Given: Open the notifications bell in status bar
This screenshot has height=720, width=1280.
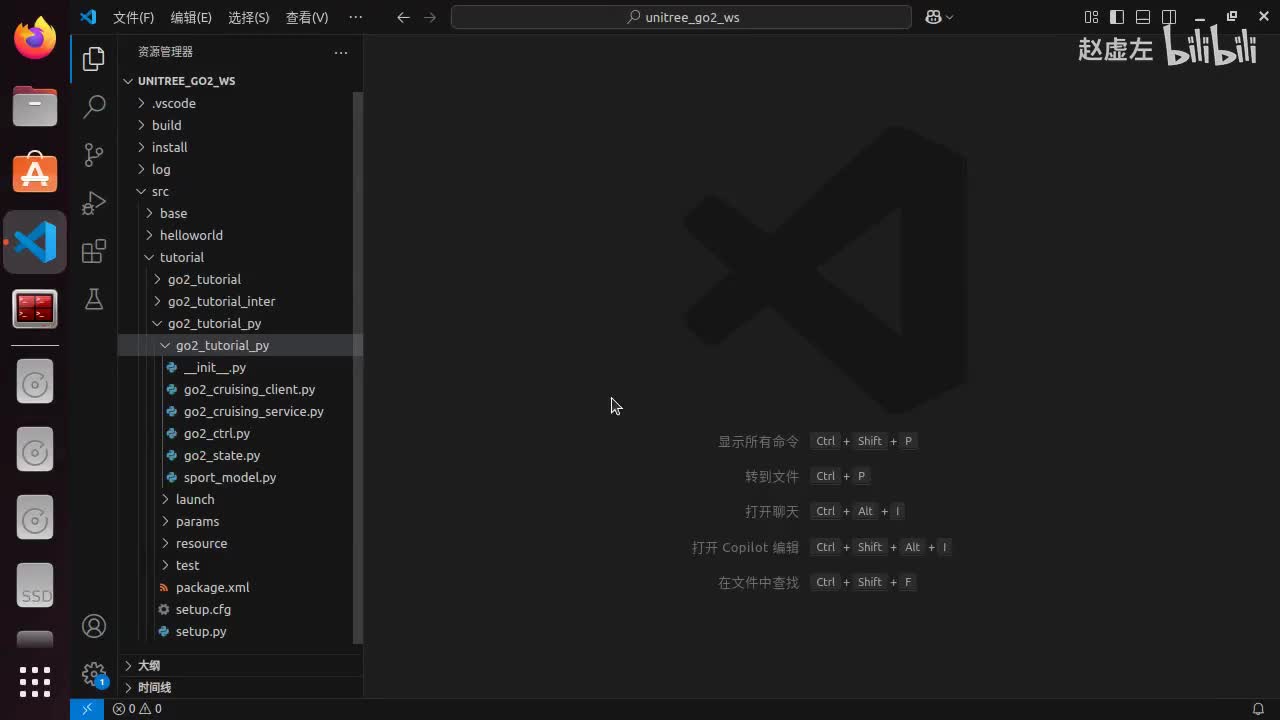Looking at the screenshot, I should click(1258, 709).
